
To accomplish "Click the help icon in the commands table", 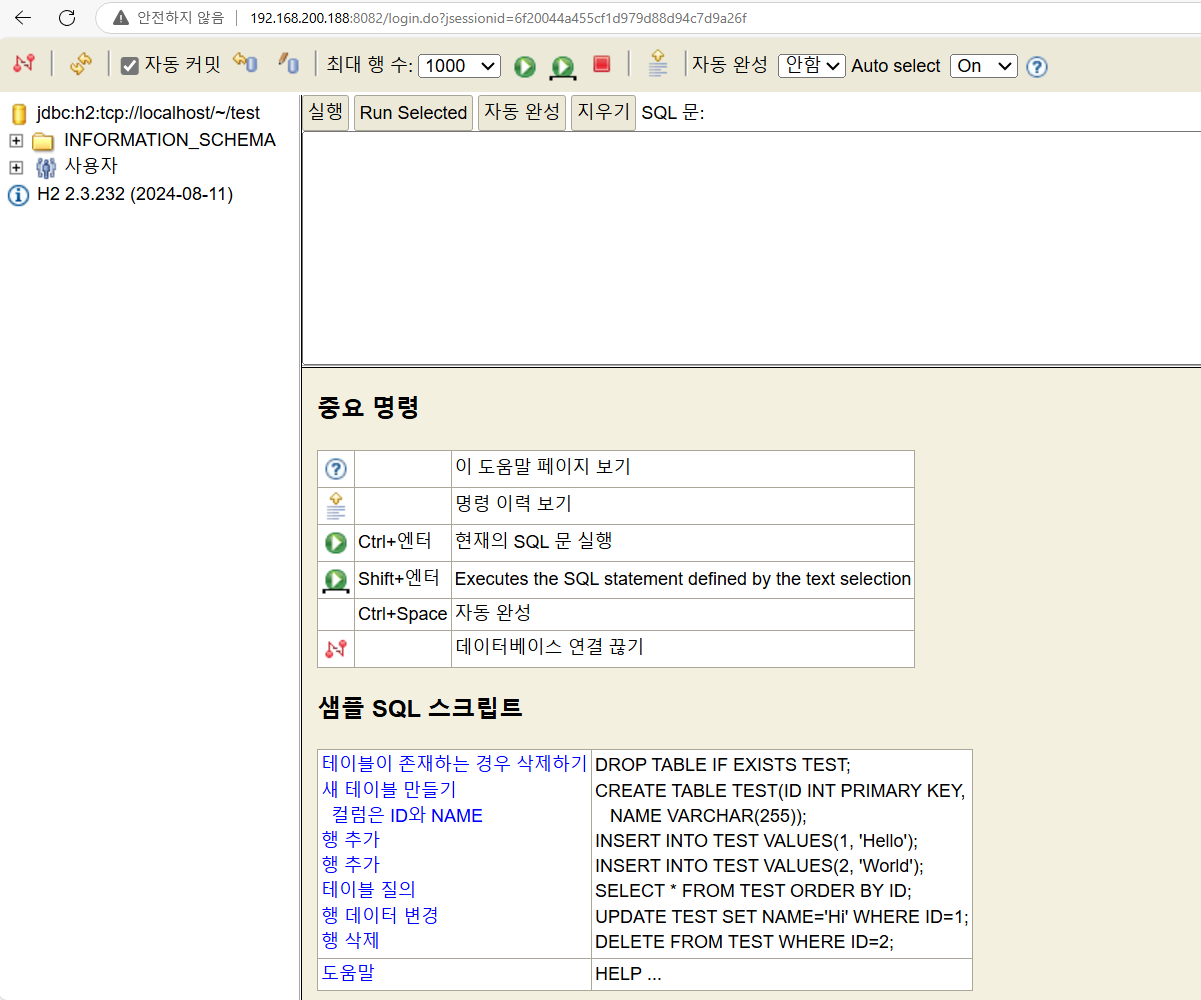I will click(x=336, y=469).
